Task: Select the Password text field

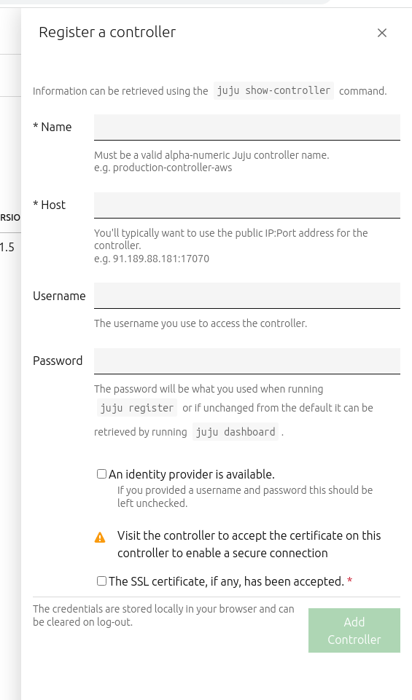Action: [x=247, y=361]
